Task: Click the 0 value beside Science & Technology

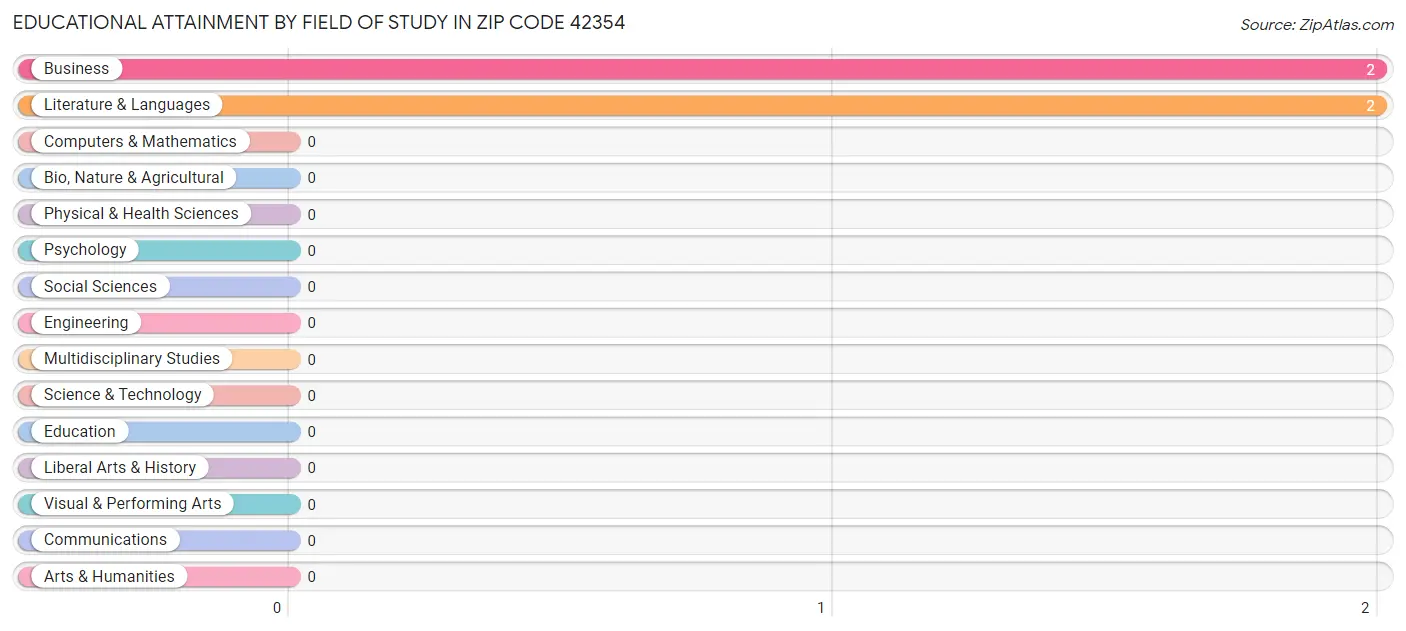Action: pyautogui.click(x=311, y=396)
